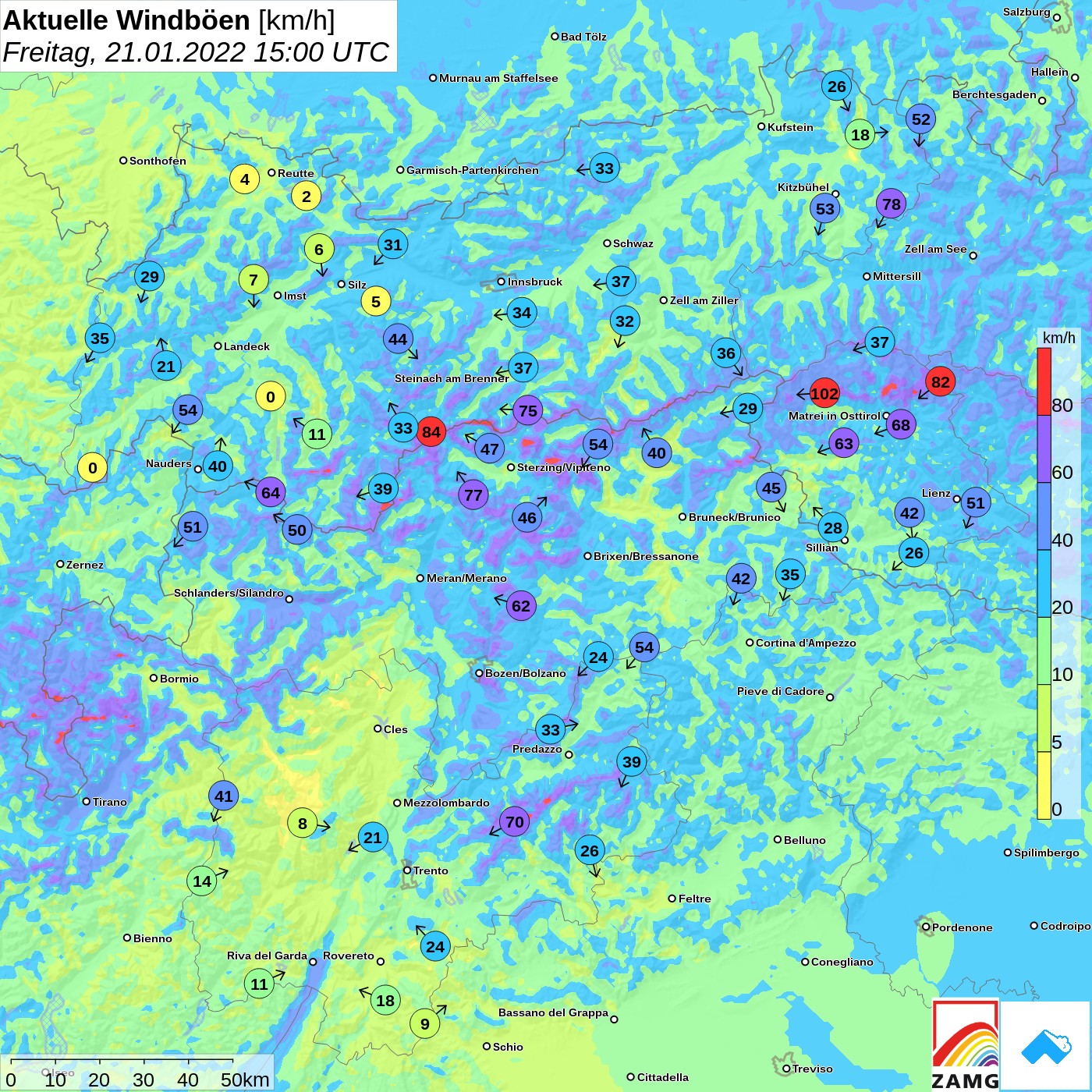Click the purple 70 marker near Mezzolombardo
Viewport: 1092px width, 1092px height.
click(515, 821)
